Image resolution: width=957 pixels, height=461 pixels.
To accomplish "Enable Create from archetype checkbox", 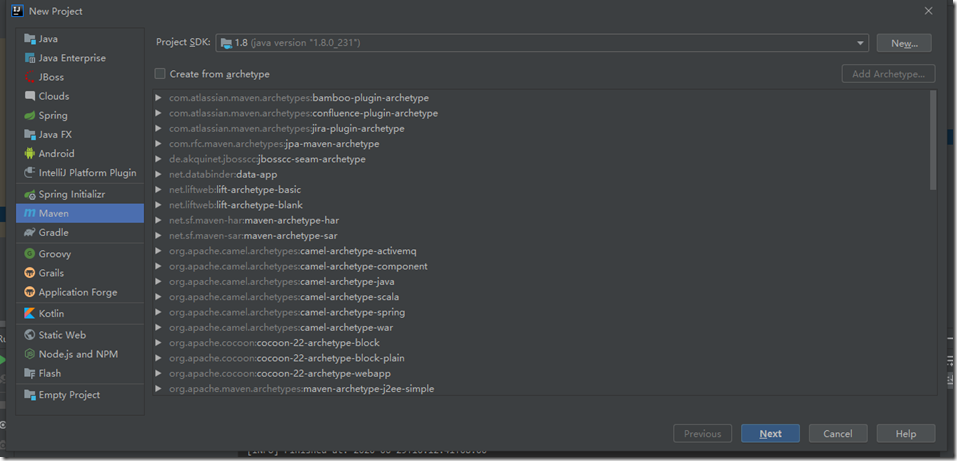I will click(160, 74).
